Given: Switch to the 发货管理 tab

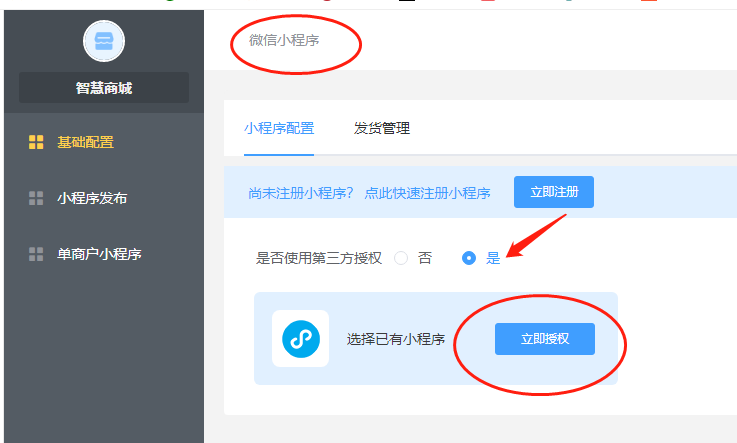Looking at the screenshot, I should point(382,128).
